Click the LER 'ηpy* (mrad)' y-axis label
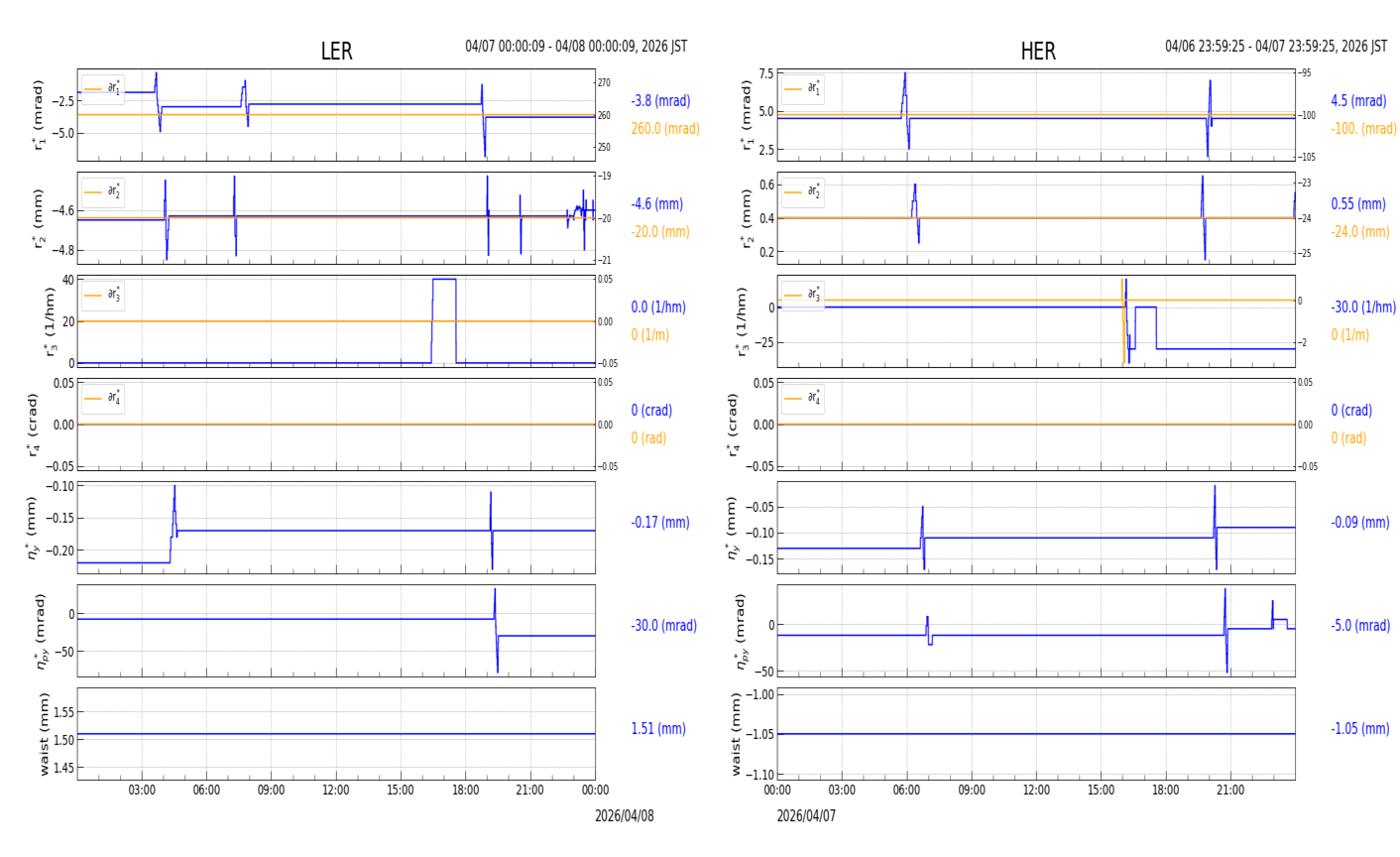The width and height of the screenshot is (1400, 857). click(x=42, y=631)
